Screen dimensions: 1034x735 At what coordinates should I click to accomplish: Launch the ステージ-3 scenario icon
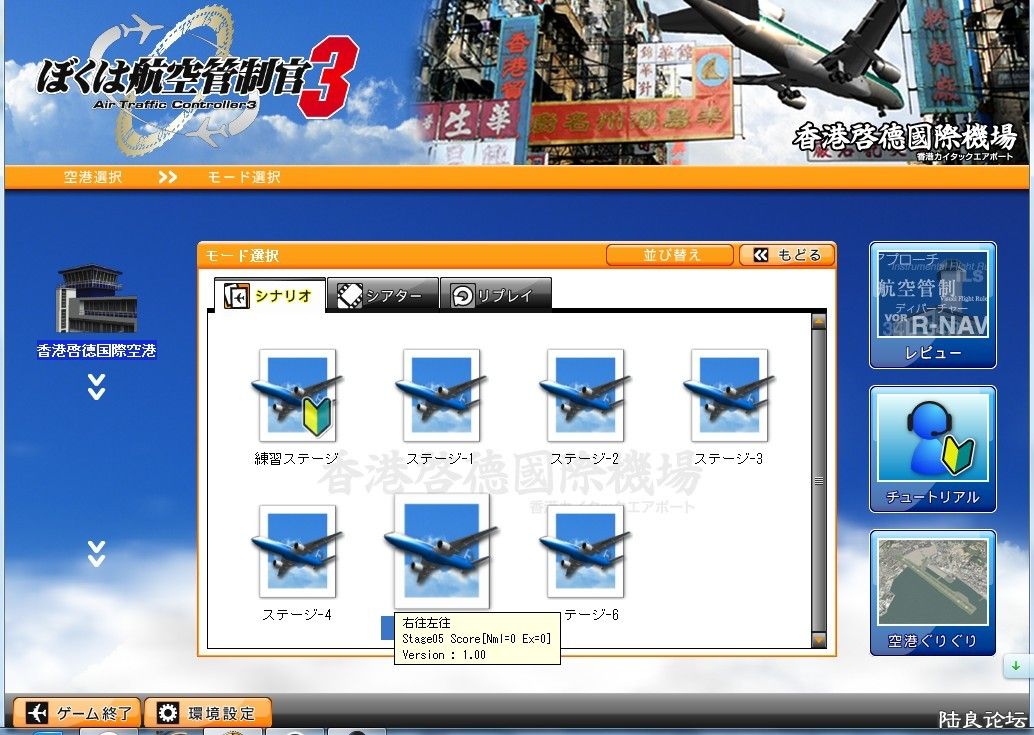pyautogui.click(x=729, y=395)
